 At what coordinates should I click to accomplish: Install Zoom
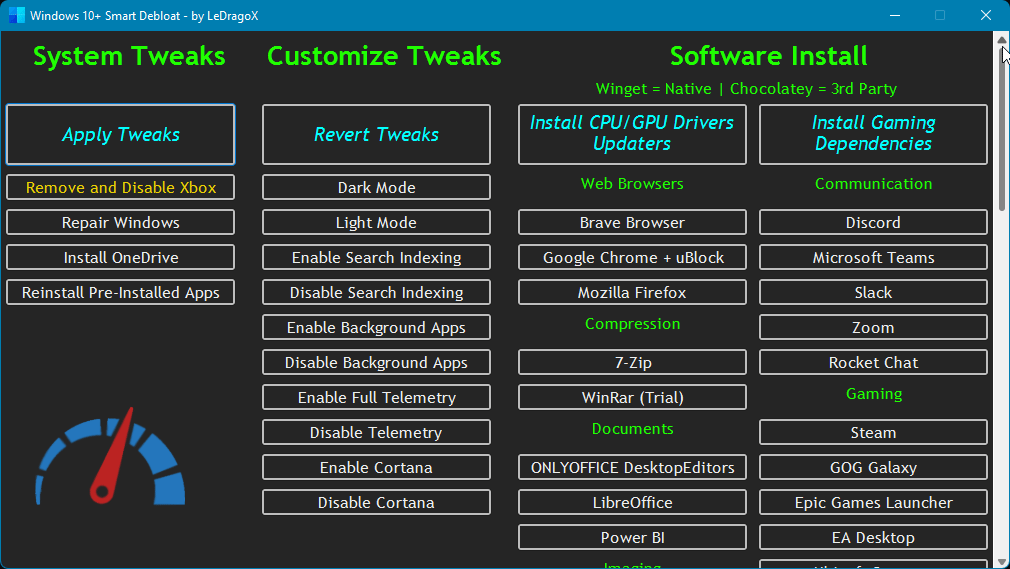873,327
